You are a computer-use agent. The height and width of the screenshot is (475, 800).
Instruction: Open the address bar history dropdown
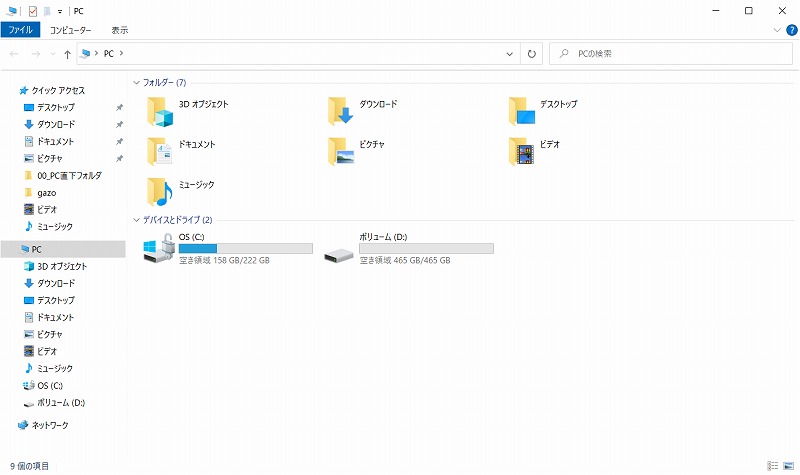point(509,54)
